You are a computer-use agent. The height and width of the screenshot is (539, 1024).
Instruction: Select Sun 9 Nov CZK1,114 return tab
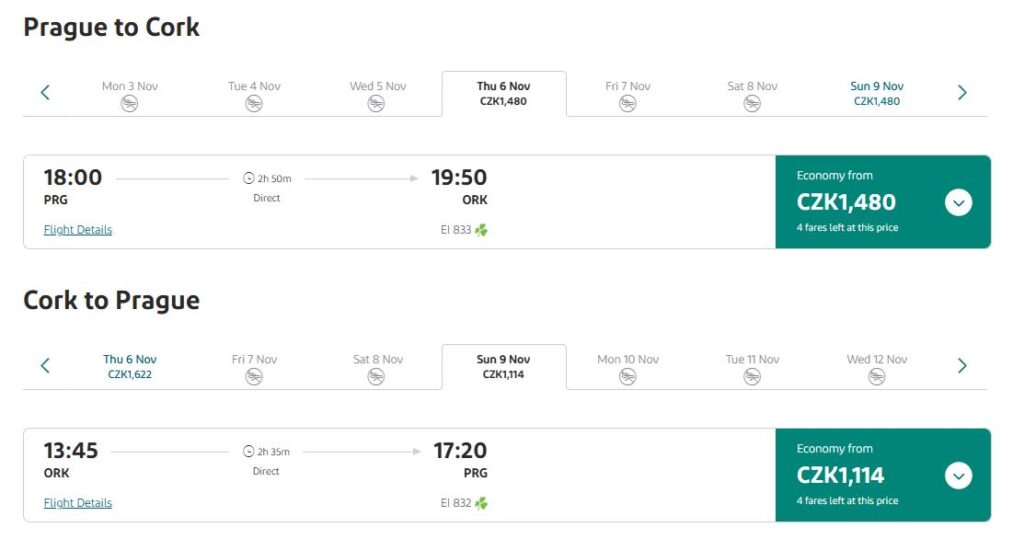point(504,366)
